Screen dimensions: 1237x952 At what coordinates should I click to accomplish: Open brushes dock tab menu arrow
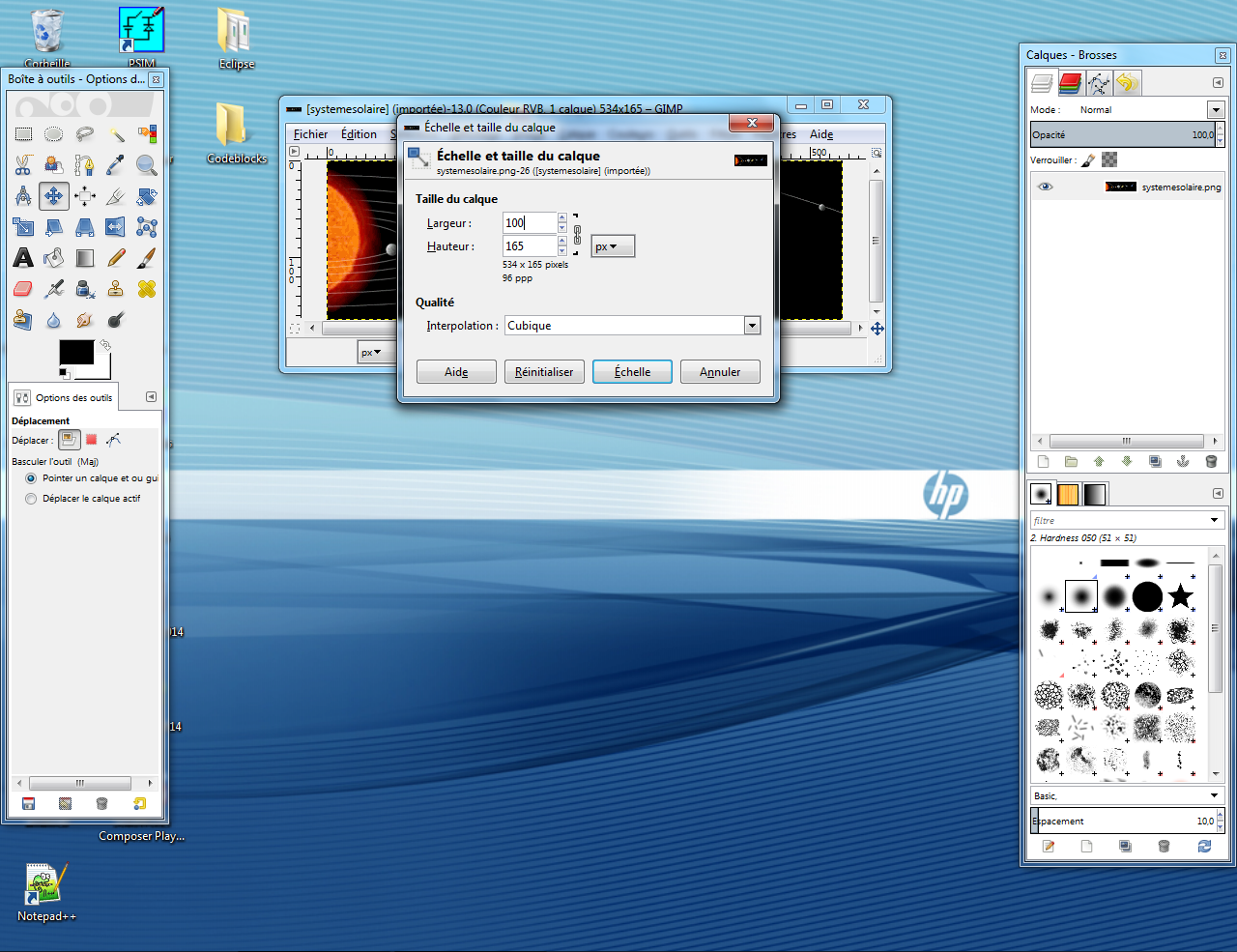[1218, 494]
